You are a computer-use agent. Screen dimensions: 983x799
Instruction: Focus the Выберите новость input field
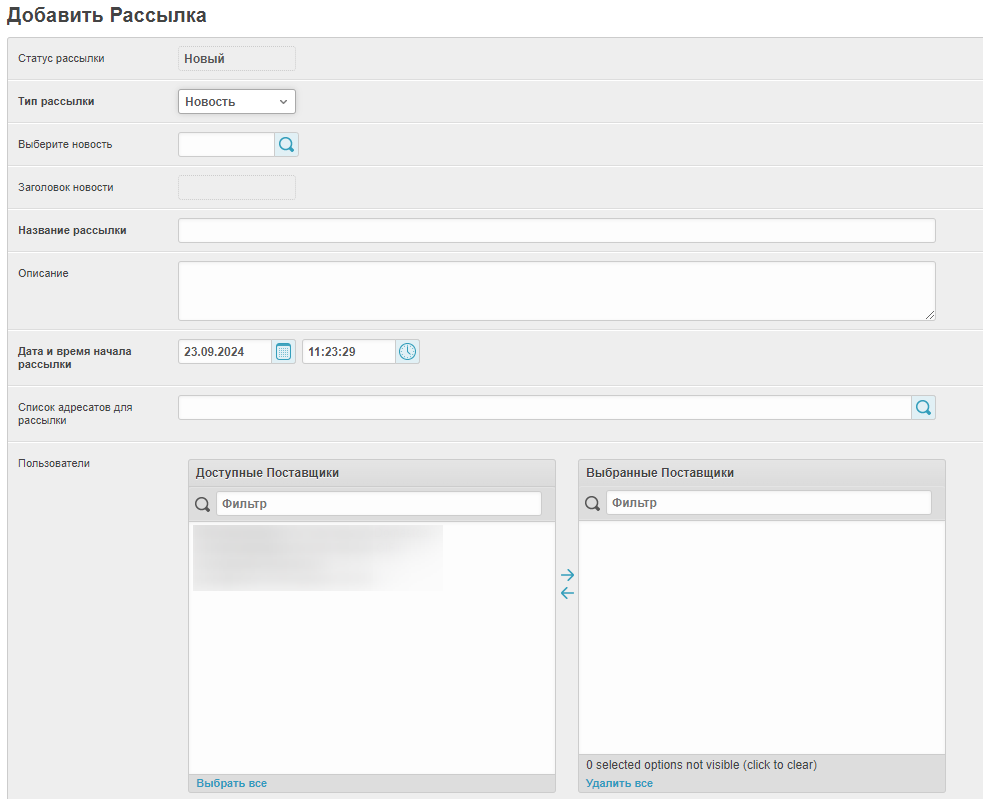click(x=226, y=145)
